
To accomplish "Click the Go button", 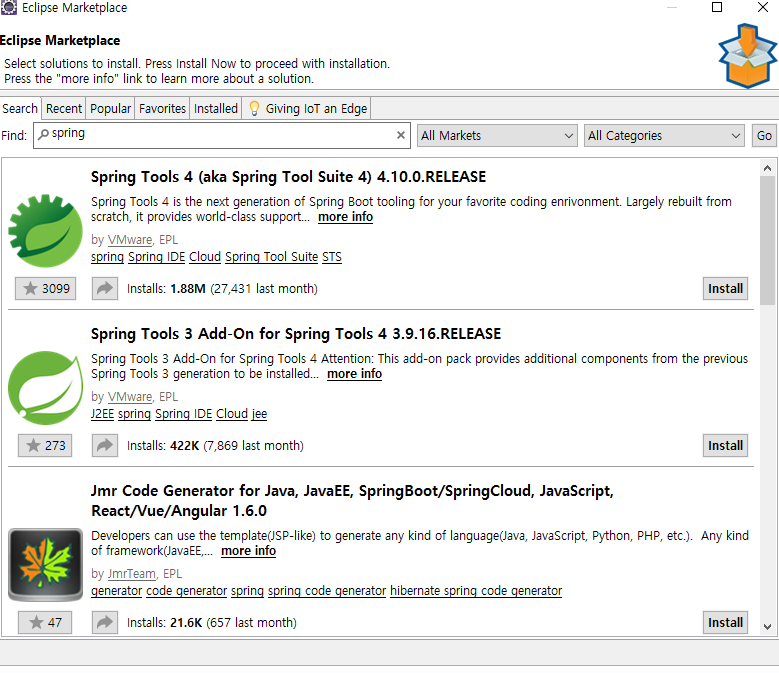I will click(764, 136).
